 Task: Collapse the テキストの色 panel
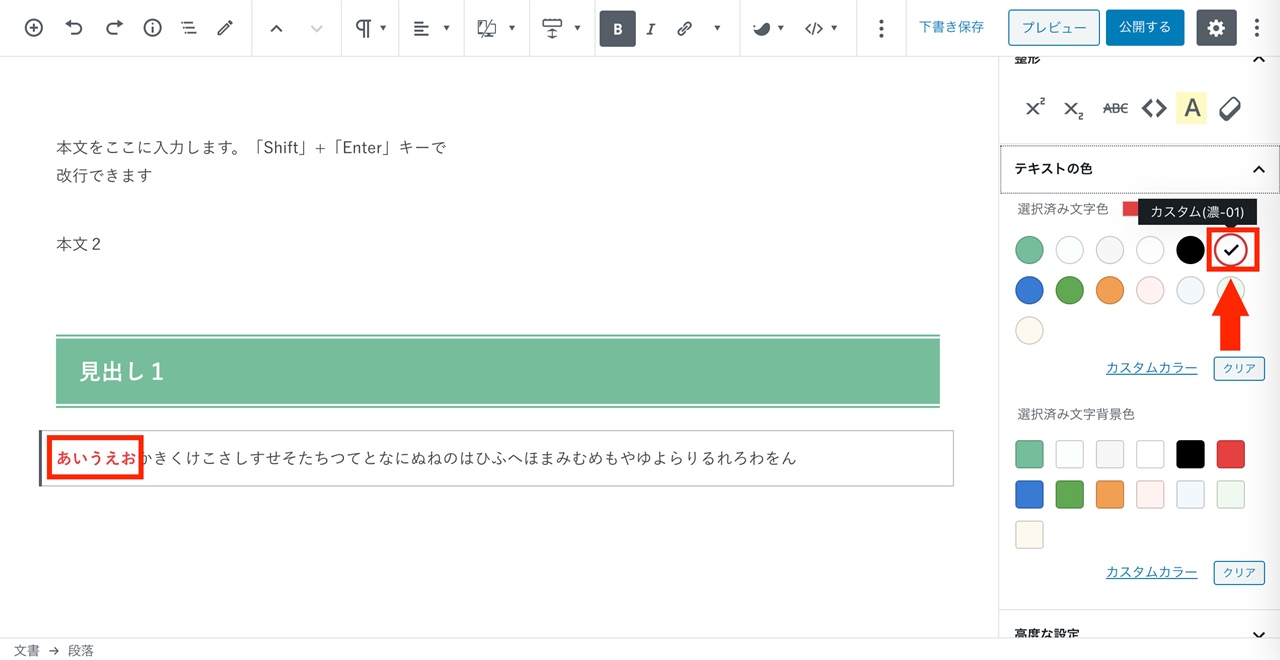tap(1259, 170)
